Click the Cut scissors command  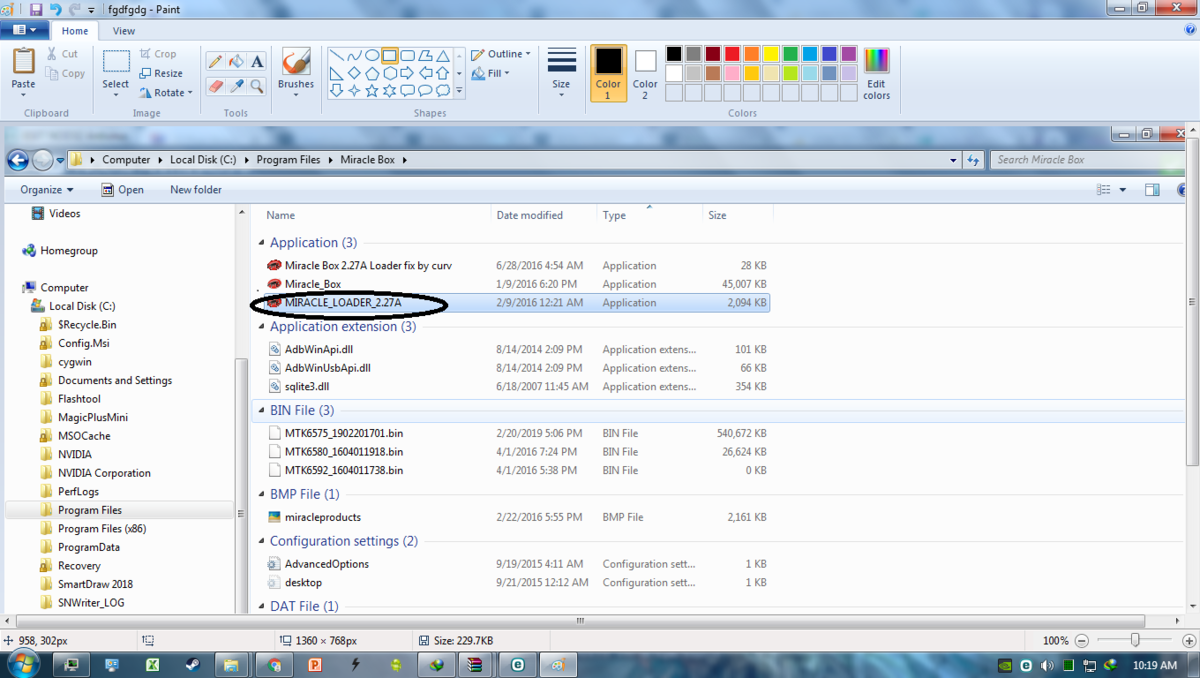click(62, 54)
